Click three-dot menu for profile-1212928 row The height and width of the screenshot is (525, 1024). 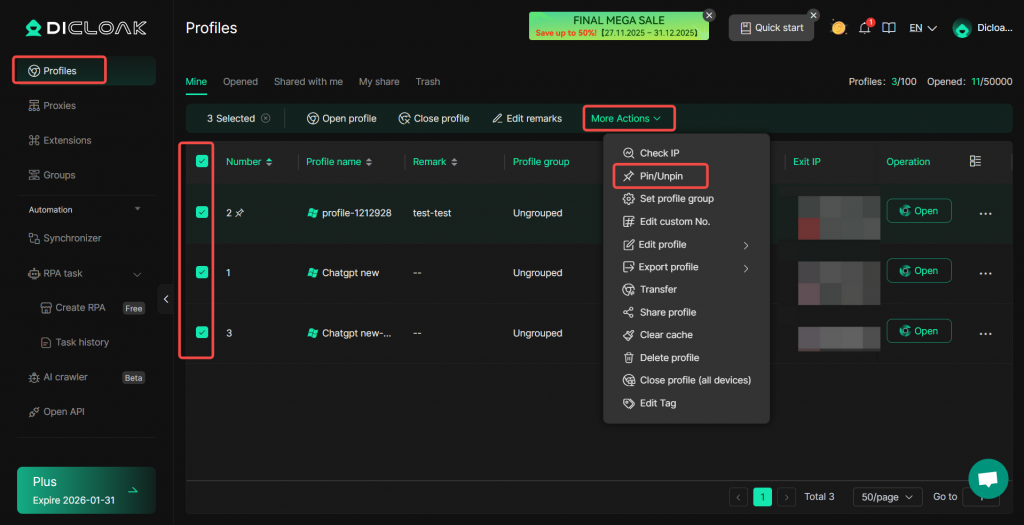(985, 213)
